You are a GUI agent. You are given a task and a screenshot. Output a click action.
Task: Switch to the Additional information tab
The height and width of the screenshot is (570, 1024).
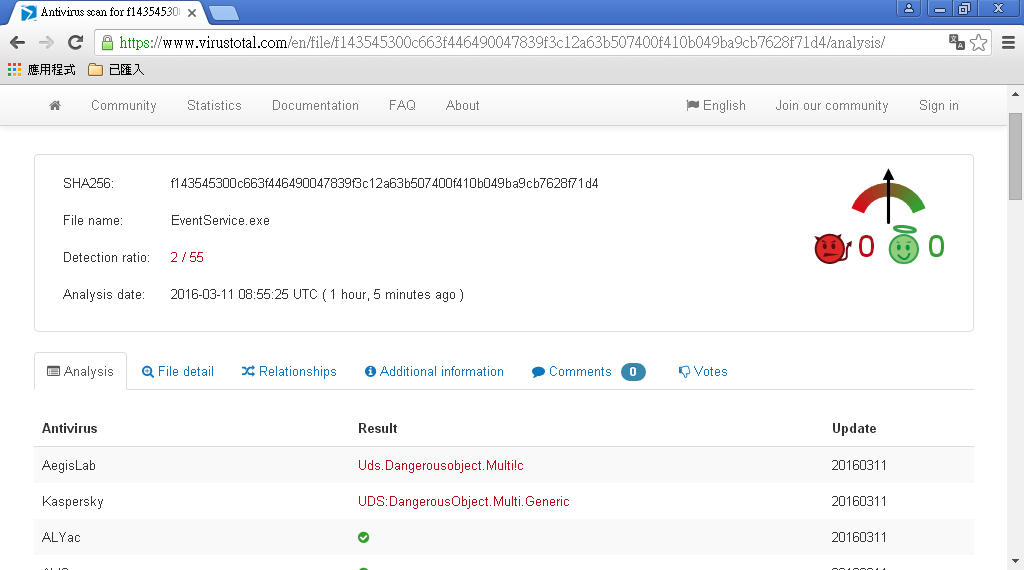tap(434, 371)
